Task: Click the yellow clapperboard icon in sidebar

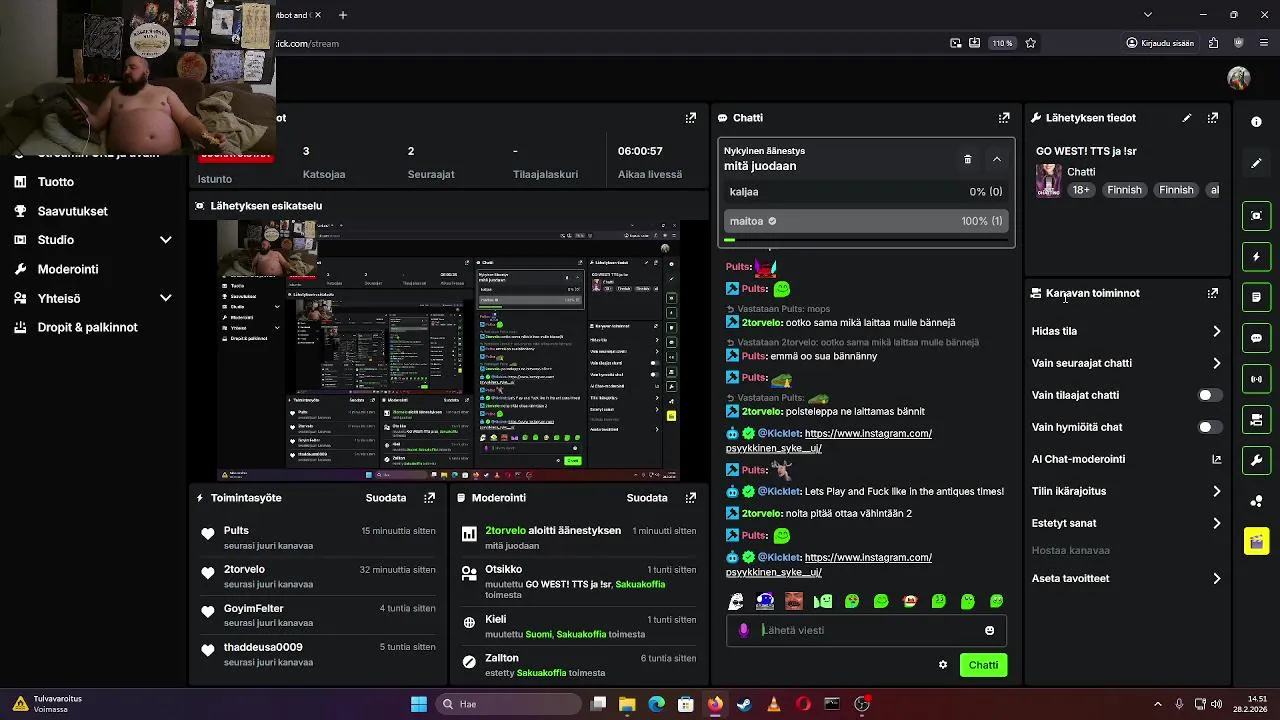Action: coord(1256,541)
